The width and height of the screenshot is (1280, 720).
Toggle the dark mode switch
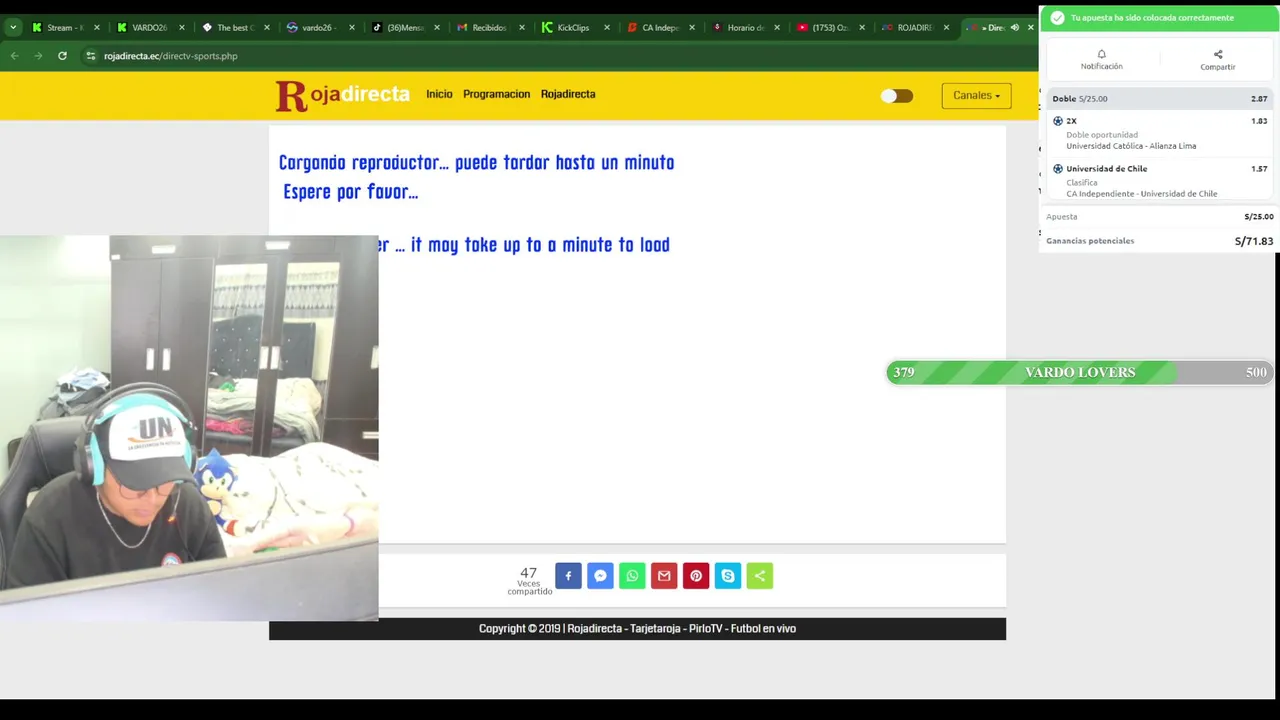coord(896,96)
